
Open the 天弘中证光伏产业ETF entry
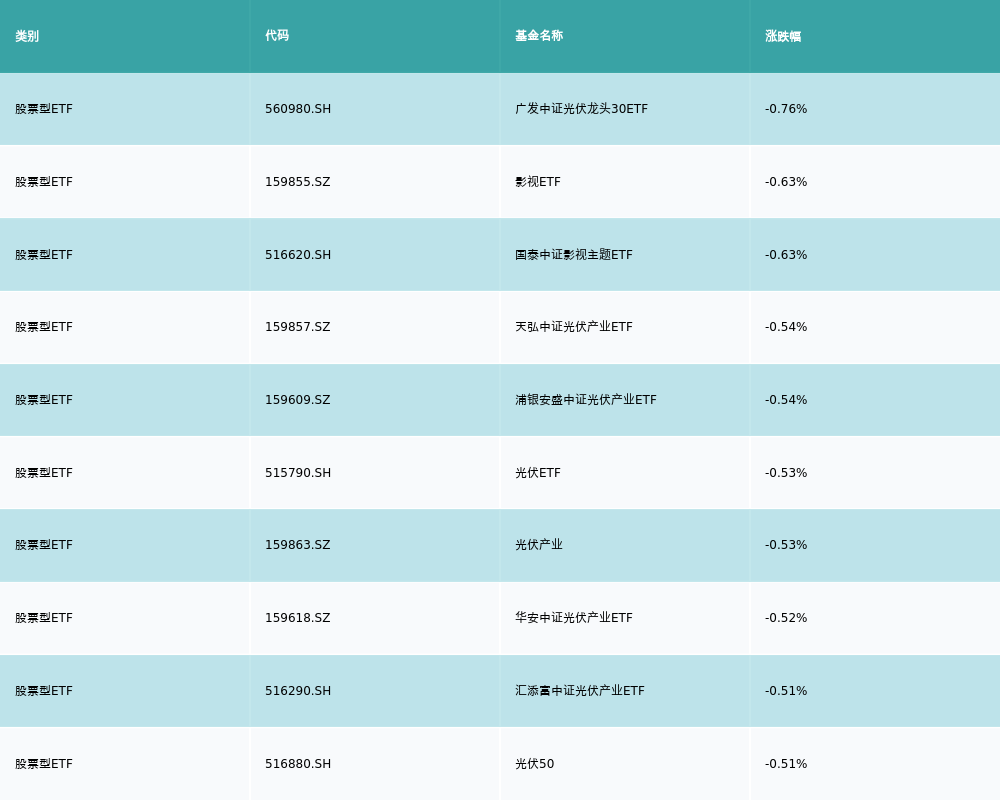click(574, 327)
